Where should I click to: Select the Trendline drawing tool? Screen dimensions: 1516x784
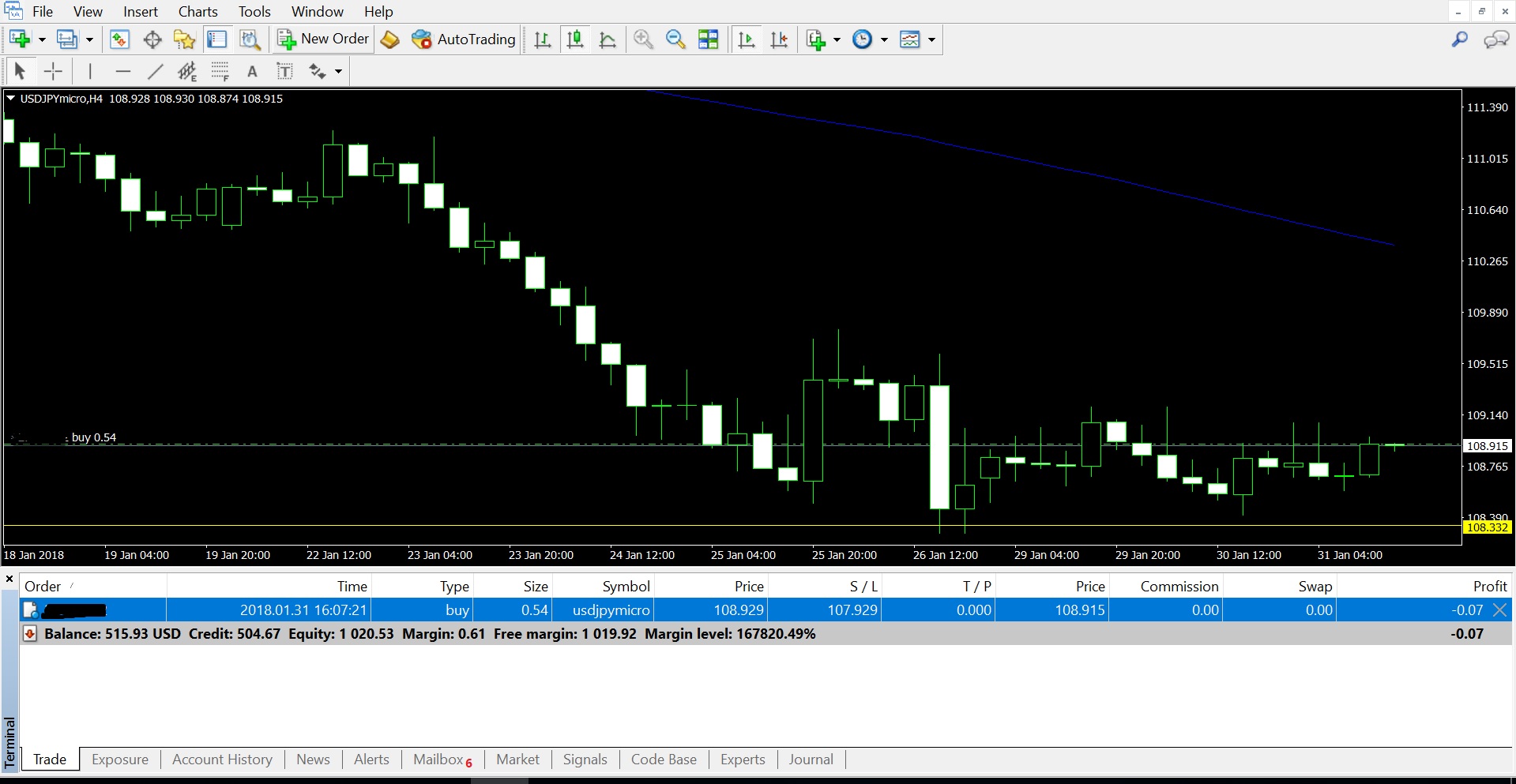pyautogui.click(x=155, y=72)
